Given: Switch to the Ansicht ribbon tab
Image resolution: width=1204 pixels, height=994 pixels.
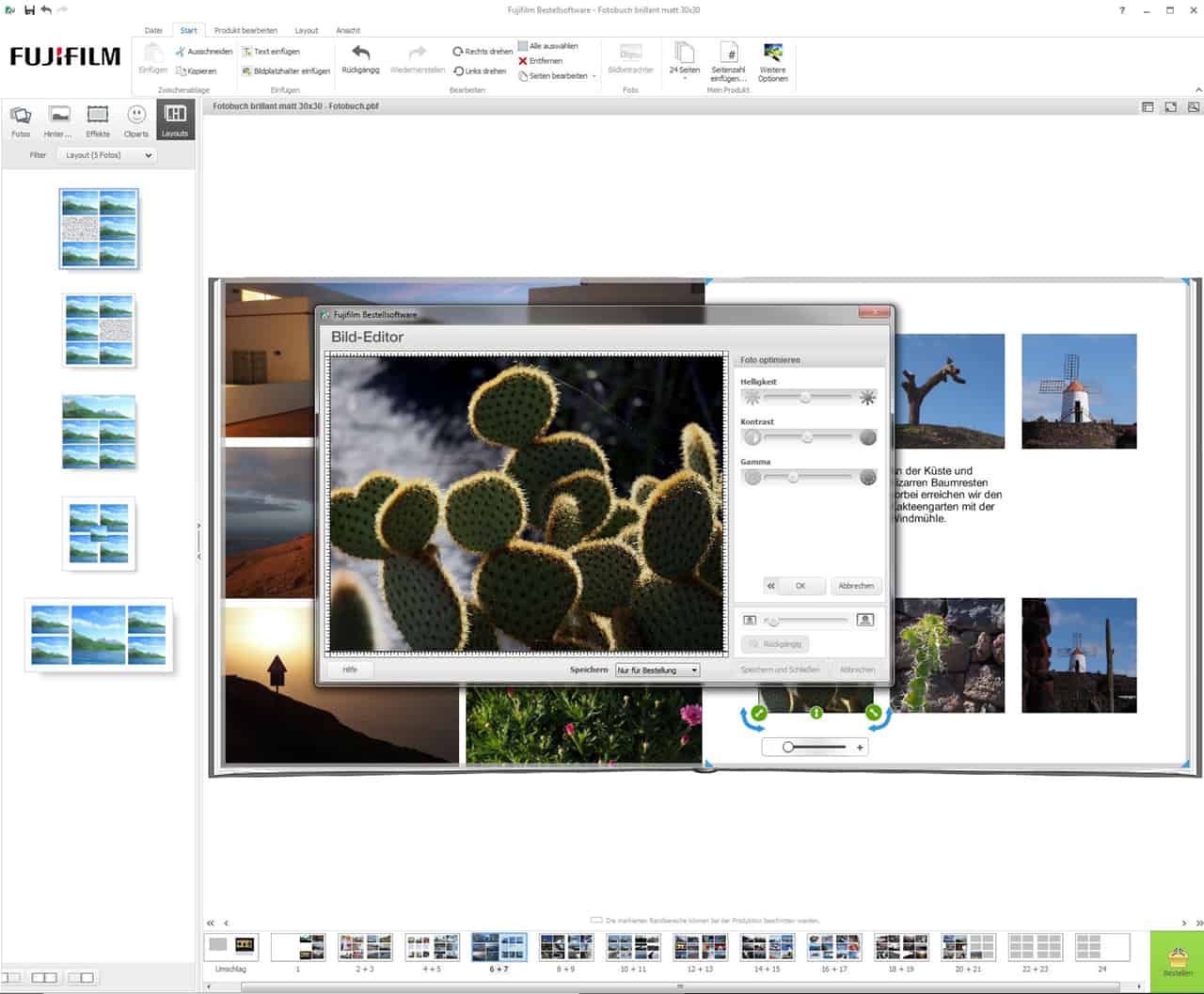Looking at the screenshot, I should click(x=348, y=30).
